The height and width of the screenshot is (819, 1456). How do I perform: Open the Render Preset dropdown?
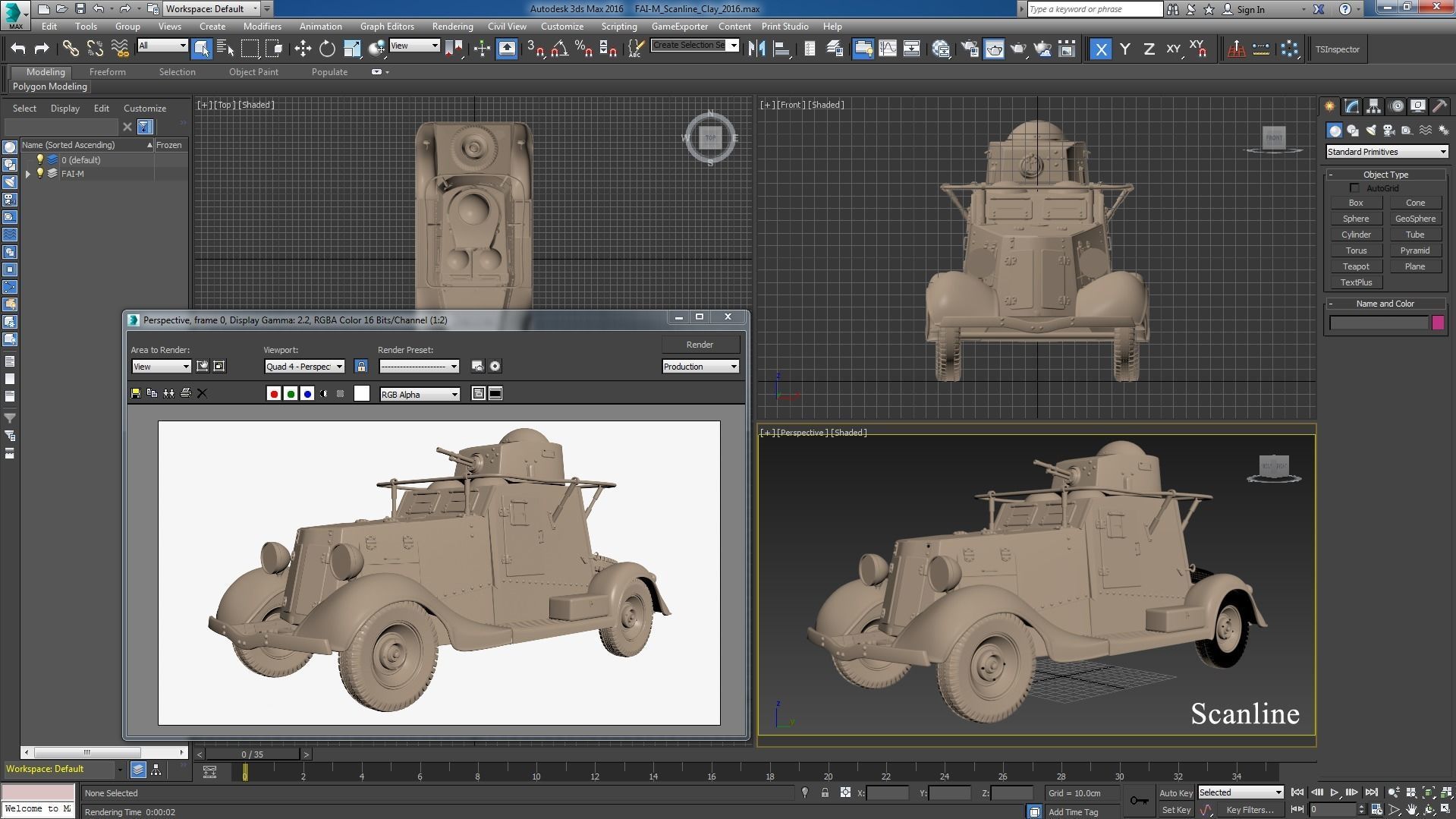click(x=419, y=367)
